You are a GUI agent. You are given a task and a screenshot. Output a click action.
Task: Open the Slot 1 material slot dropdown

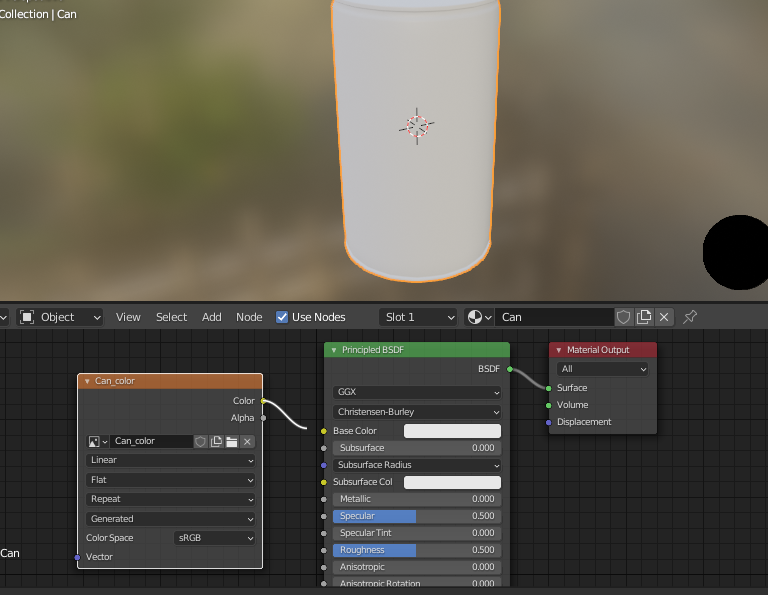pyautogui.click(x=418, y=317)
